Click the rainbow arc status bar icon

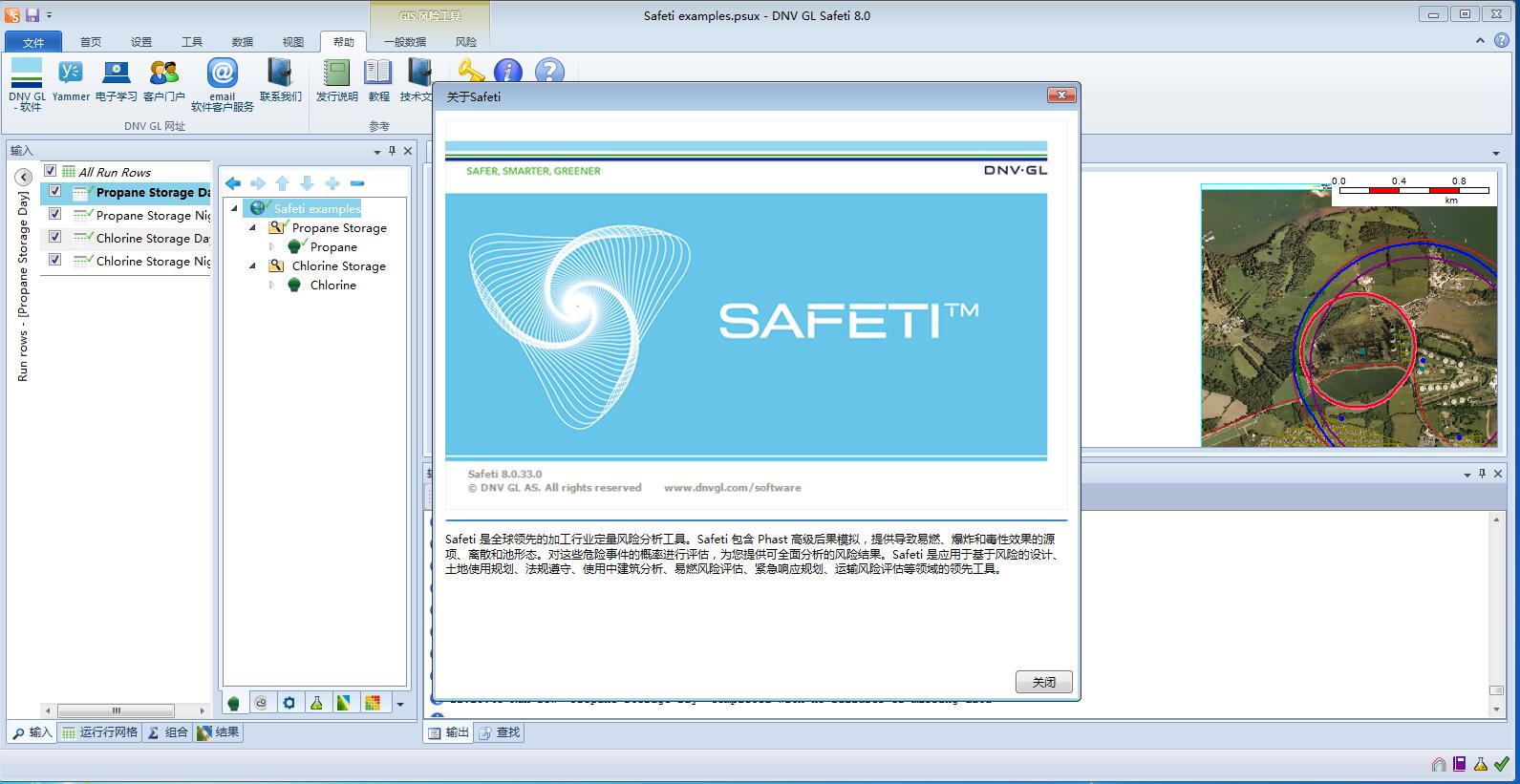[1439, 764]
